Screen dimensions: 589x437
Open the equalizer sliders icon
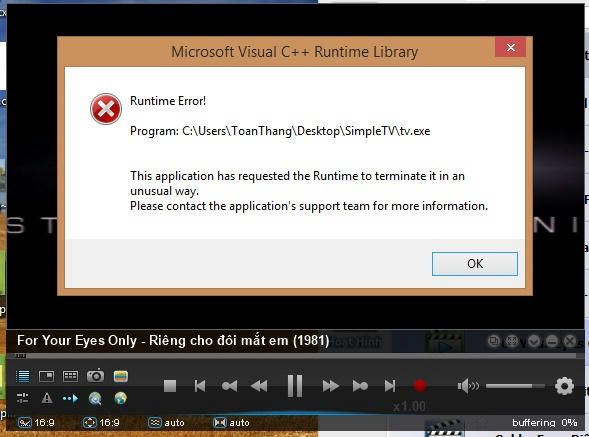(x=23, y=398)
